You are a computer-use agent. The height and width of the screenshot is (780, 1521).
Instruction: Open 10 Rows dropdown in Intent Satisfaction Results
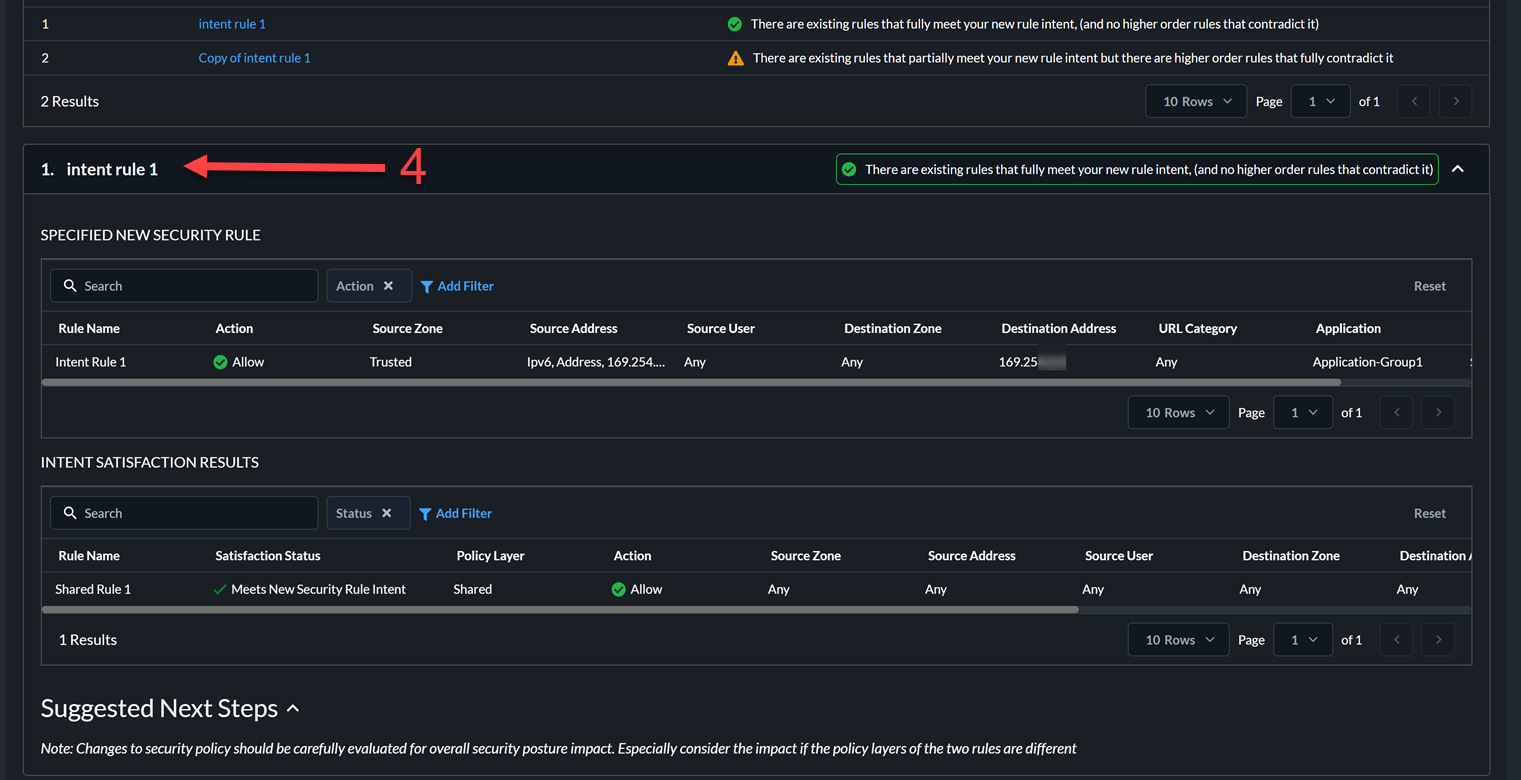[x=1178, y=640]
